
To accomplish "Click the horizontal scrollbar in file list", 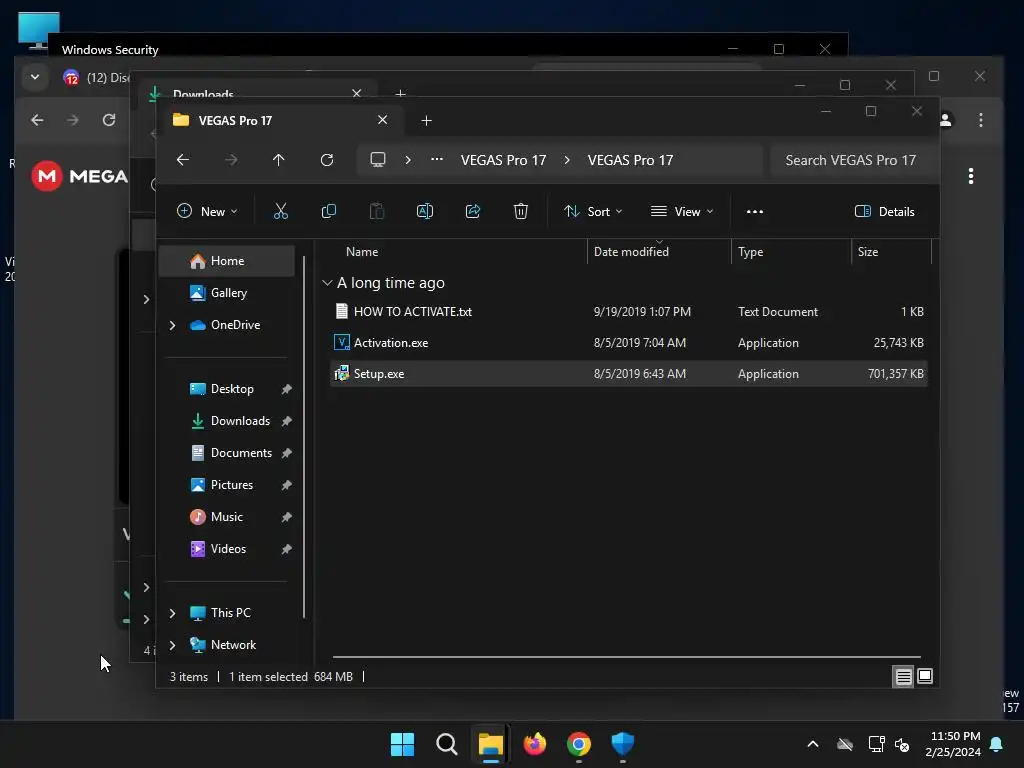I will [x=626, y=656].
